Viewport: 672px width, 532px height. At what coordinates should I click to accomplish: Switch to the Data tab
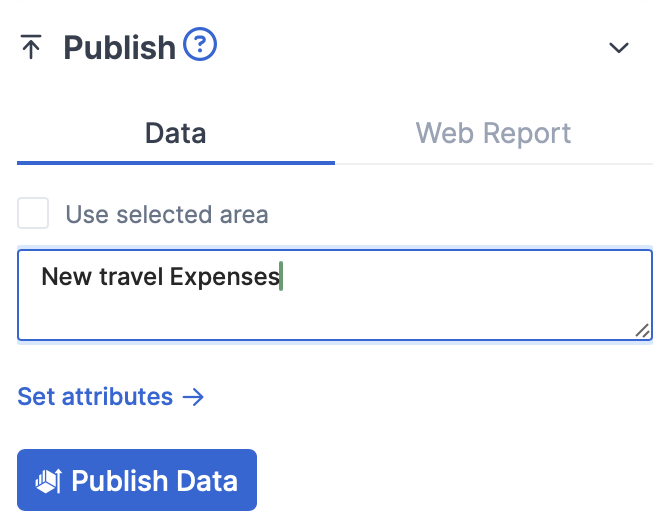pyautogui.click(x=176, y=133)
